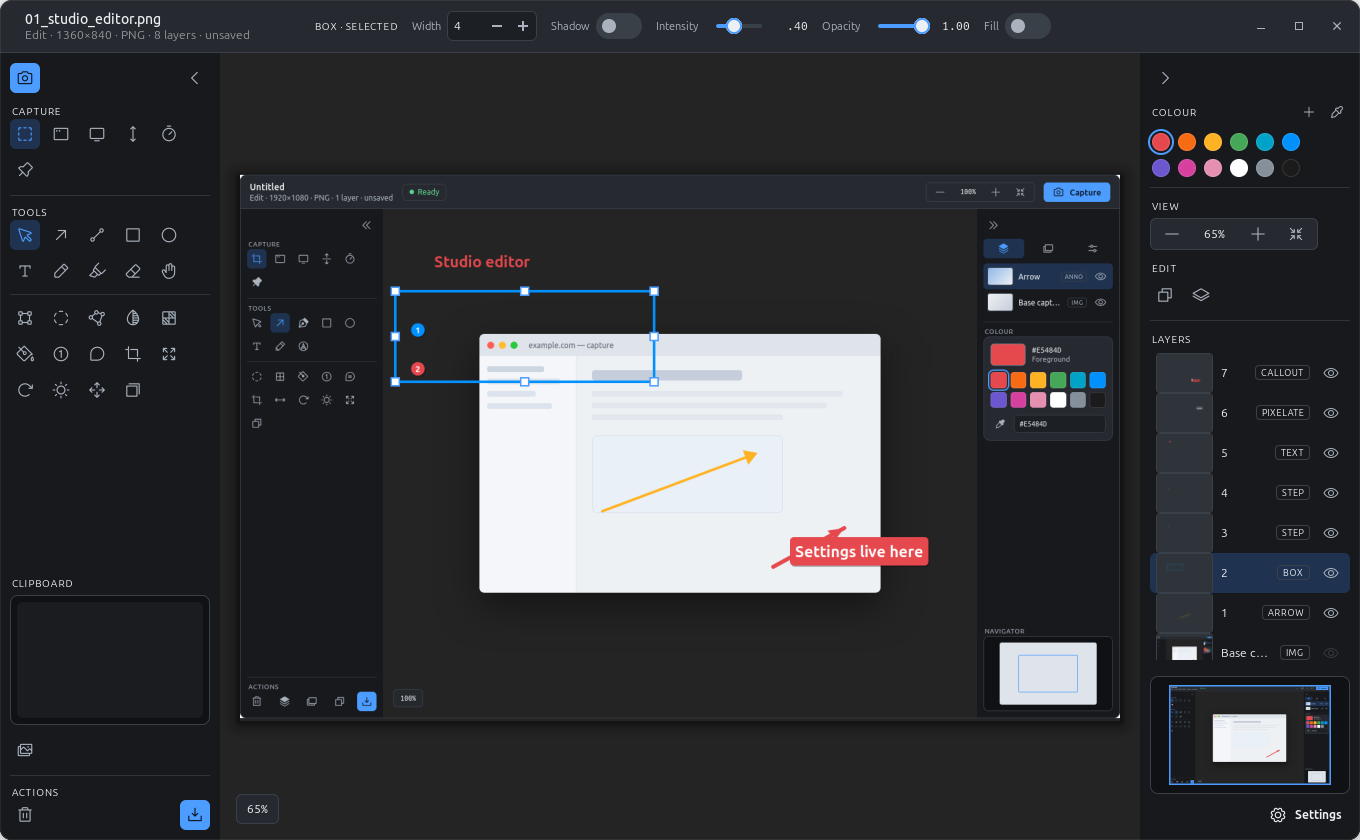Zoom in with View plus button

1258,234
